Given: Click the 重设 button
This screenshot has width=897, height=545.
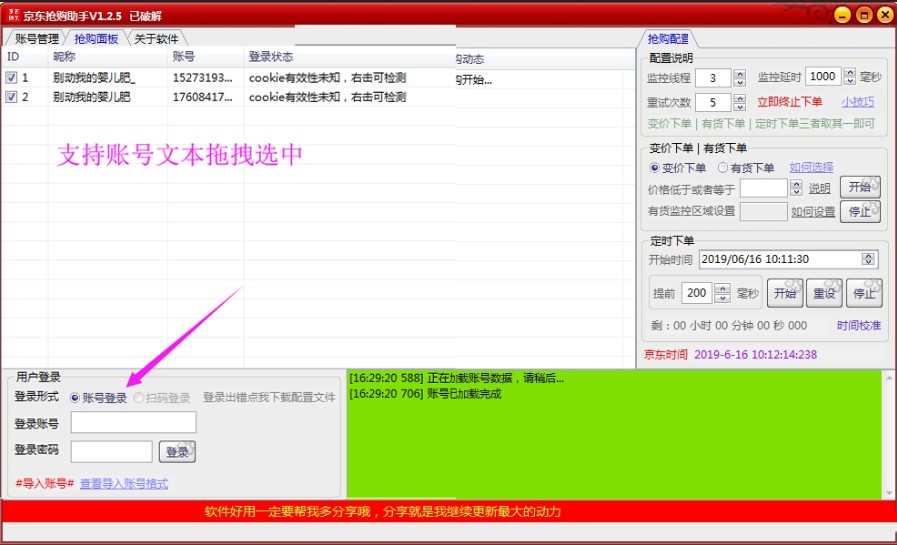Looking at the screenshot, I should click(824, 293).
